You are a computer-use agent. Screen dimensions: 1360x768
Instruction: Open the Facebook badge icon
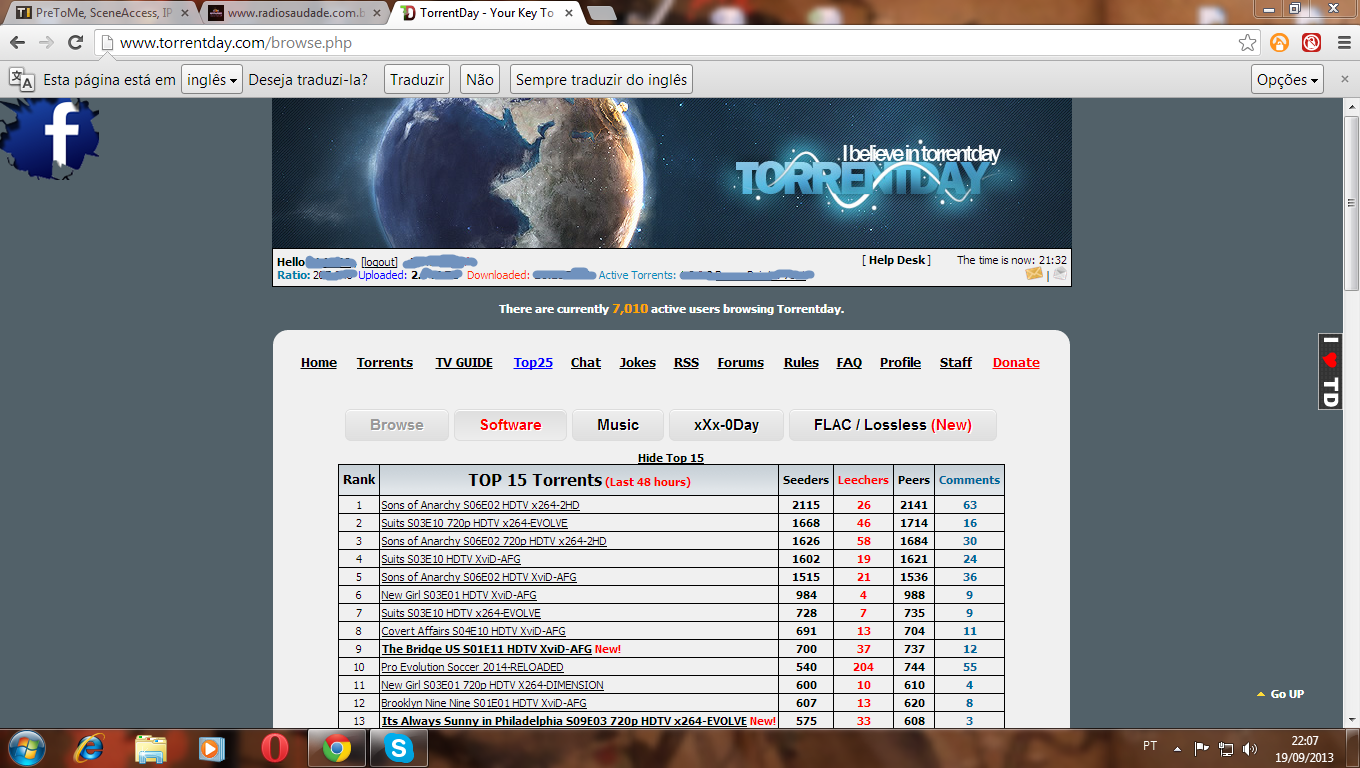coord(50,138)
